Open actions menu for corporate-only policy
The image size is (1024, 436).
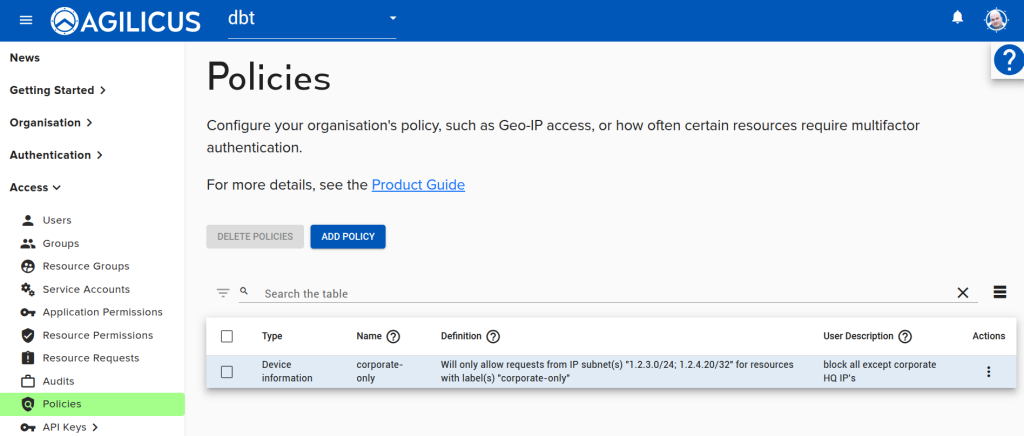pyautogui.click(x=988, y=371)
